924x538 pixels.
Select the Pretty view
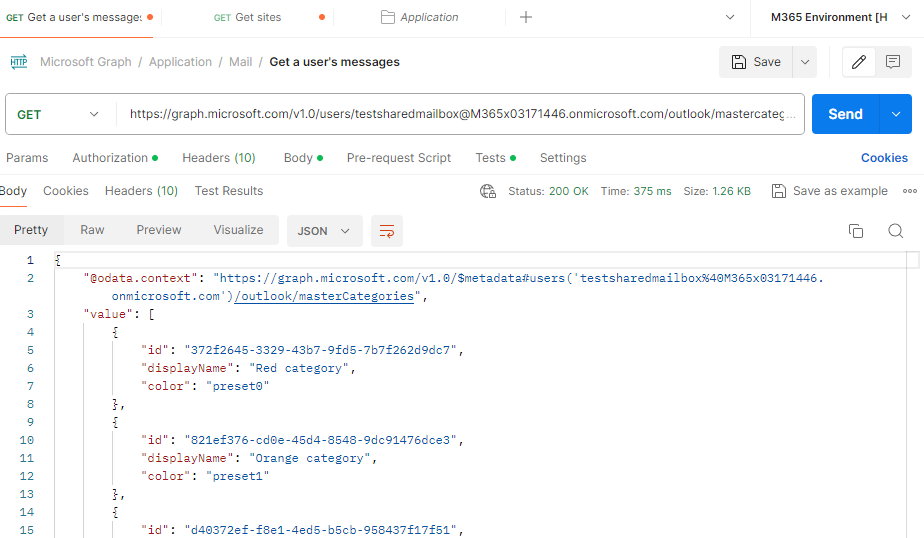point(31,230)
